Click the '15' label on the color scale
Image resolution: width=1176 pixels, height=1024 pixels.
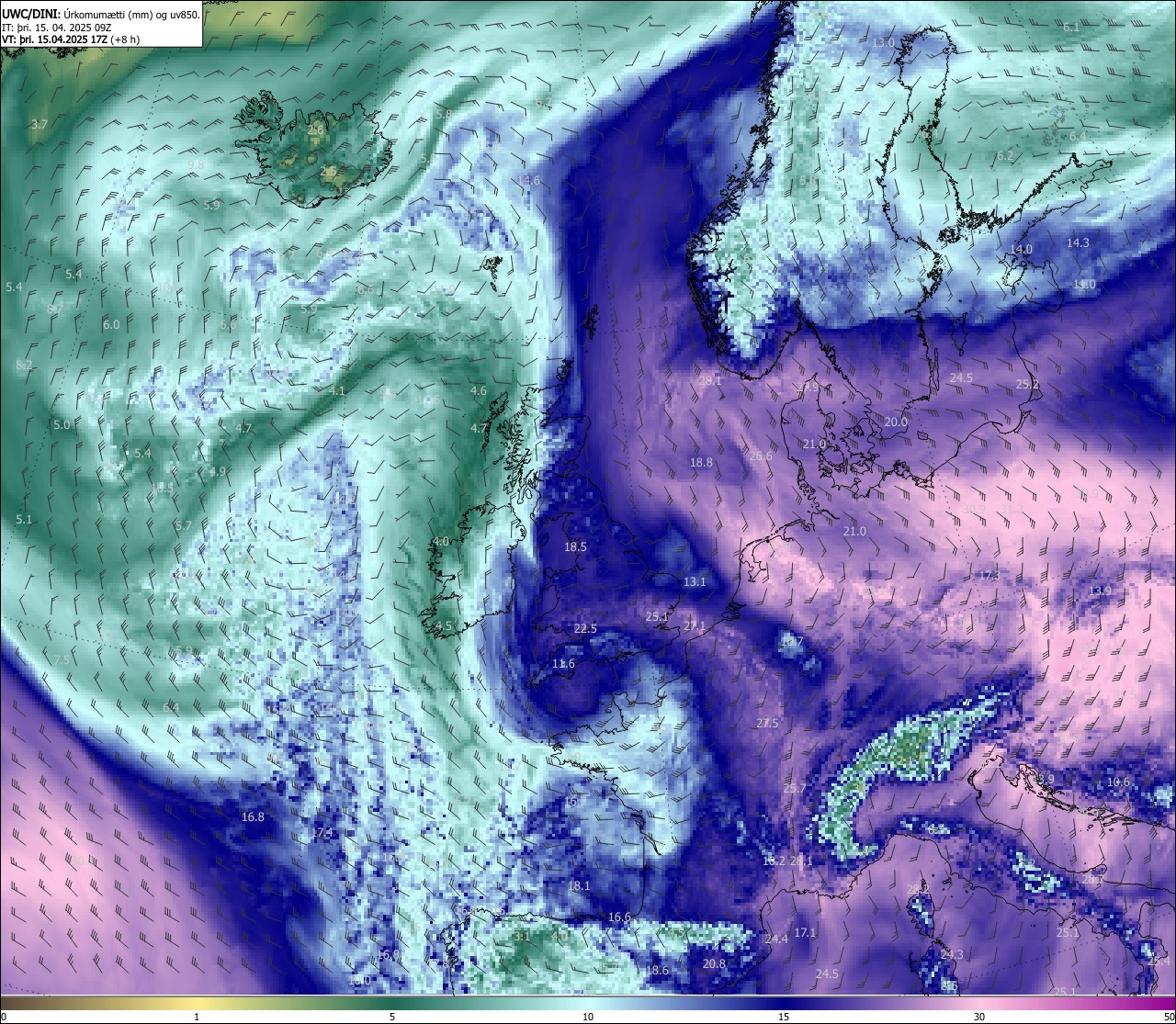click(783, 1017)
